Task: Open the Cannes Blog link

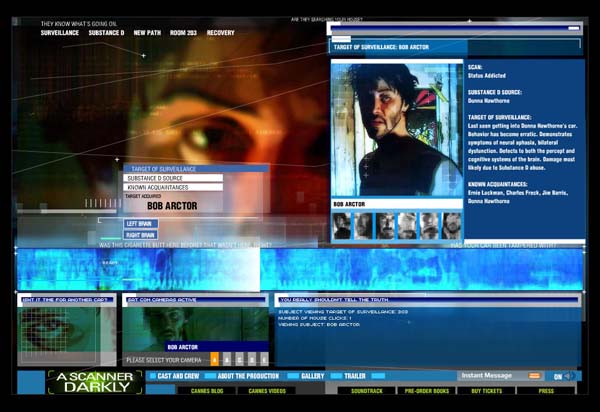Action: 207,391
